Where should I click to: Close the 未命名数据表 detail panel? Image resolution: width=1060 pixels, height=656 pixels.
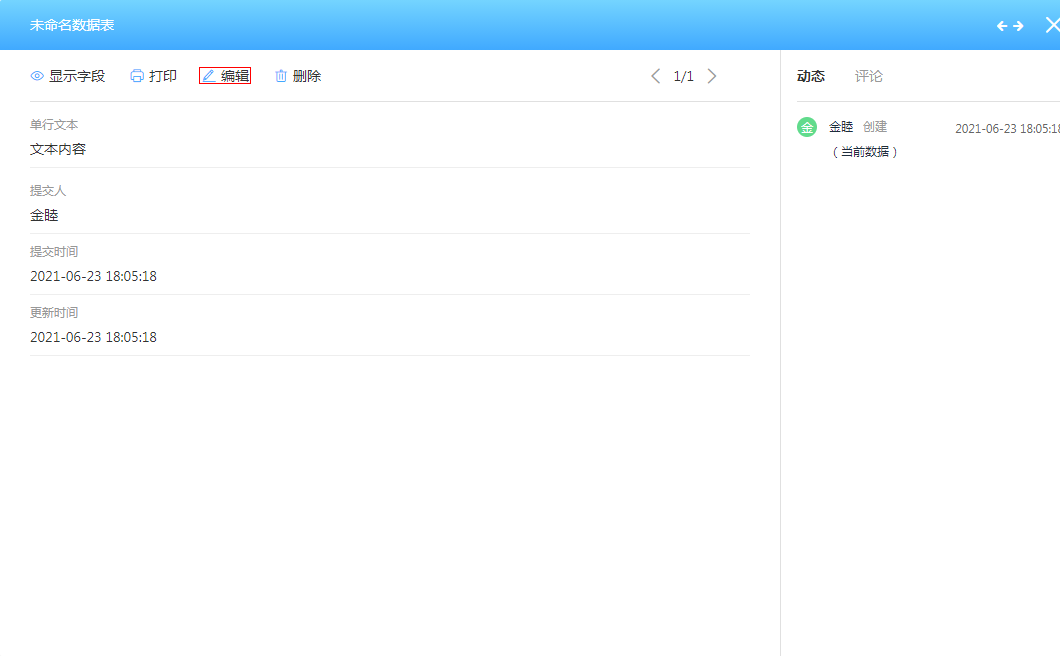1051,26
